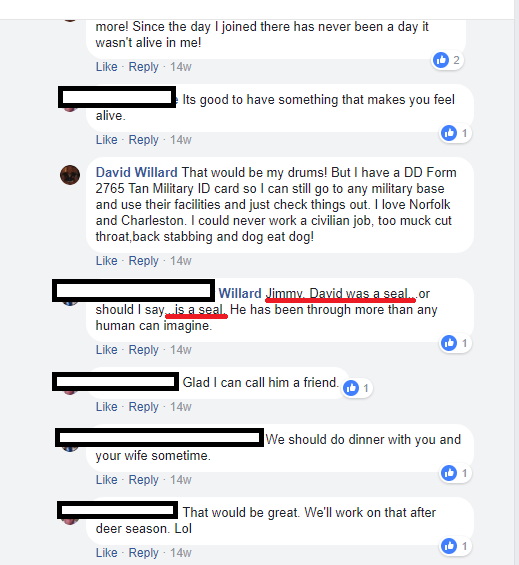Click thumbs-up icon on 'feel alive' comment
The width and height of the screenshot is (519, 565).
(449, 133)
